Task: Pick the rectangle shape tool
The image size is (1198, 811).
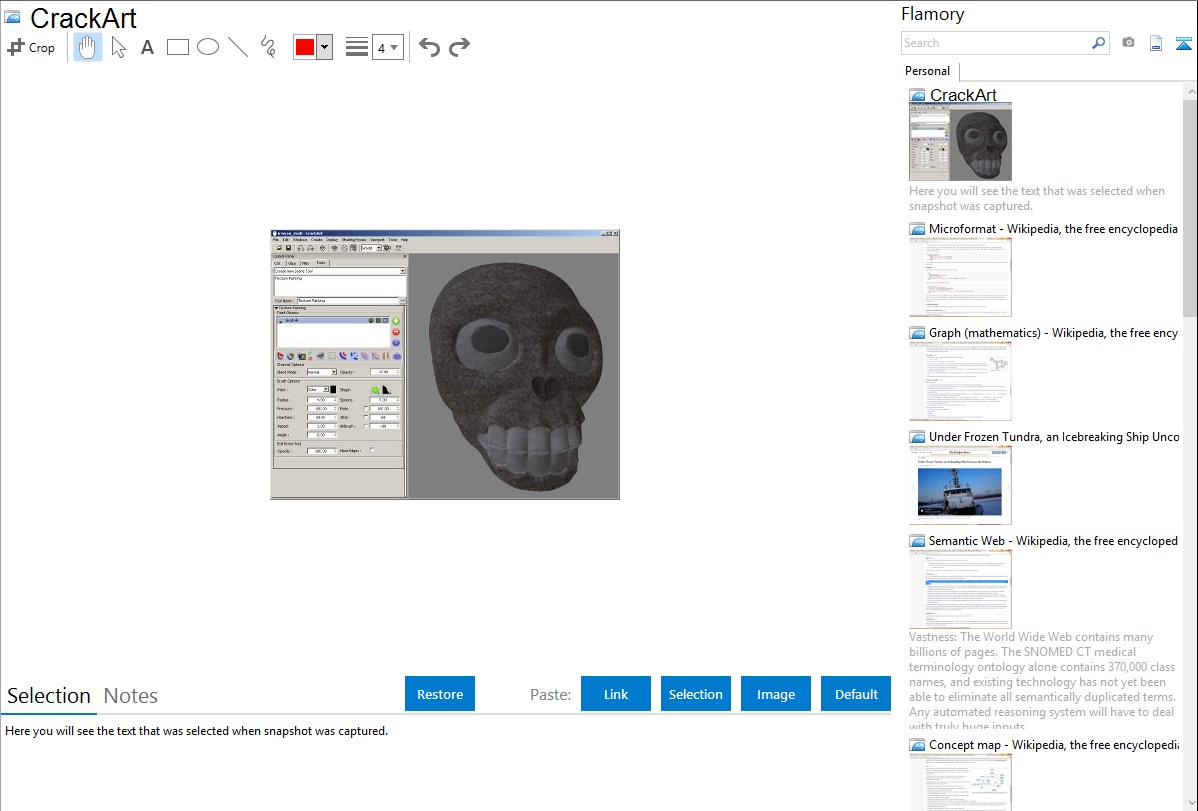Action: (177, 47)
